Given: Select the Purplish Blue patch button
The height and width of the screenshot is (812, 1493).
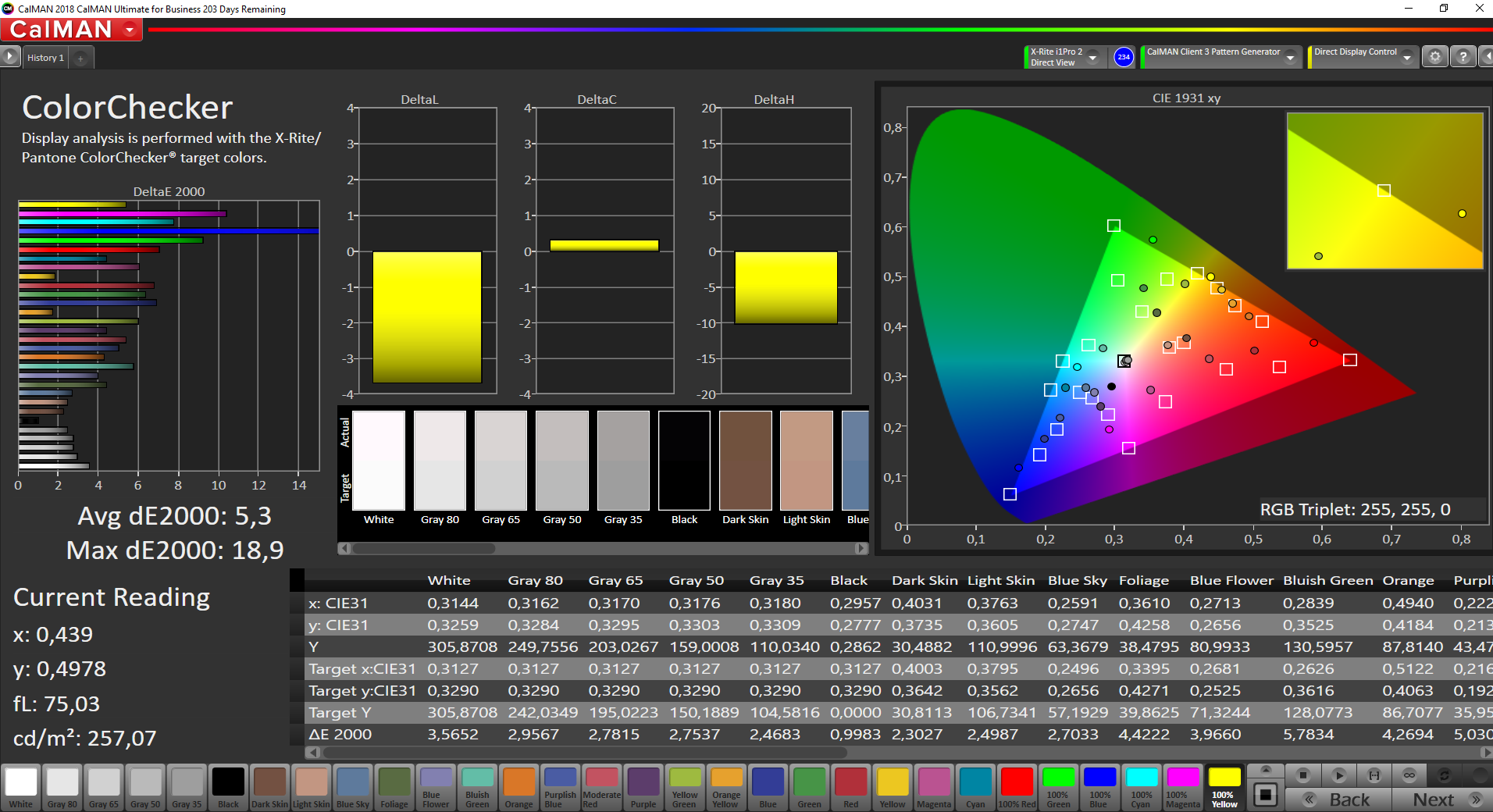Looking at the screenshot, I should click(560, 788).
